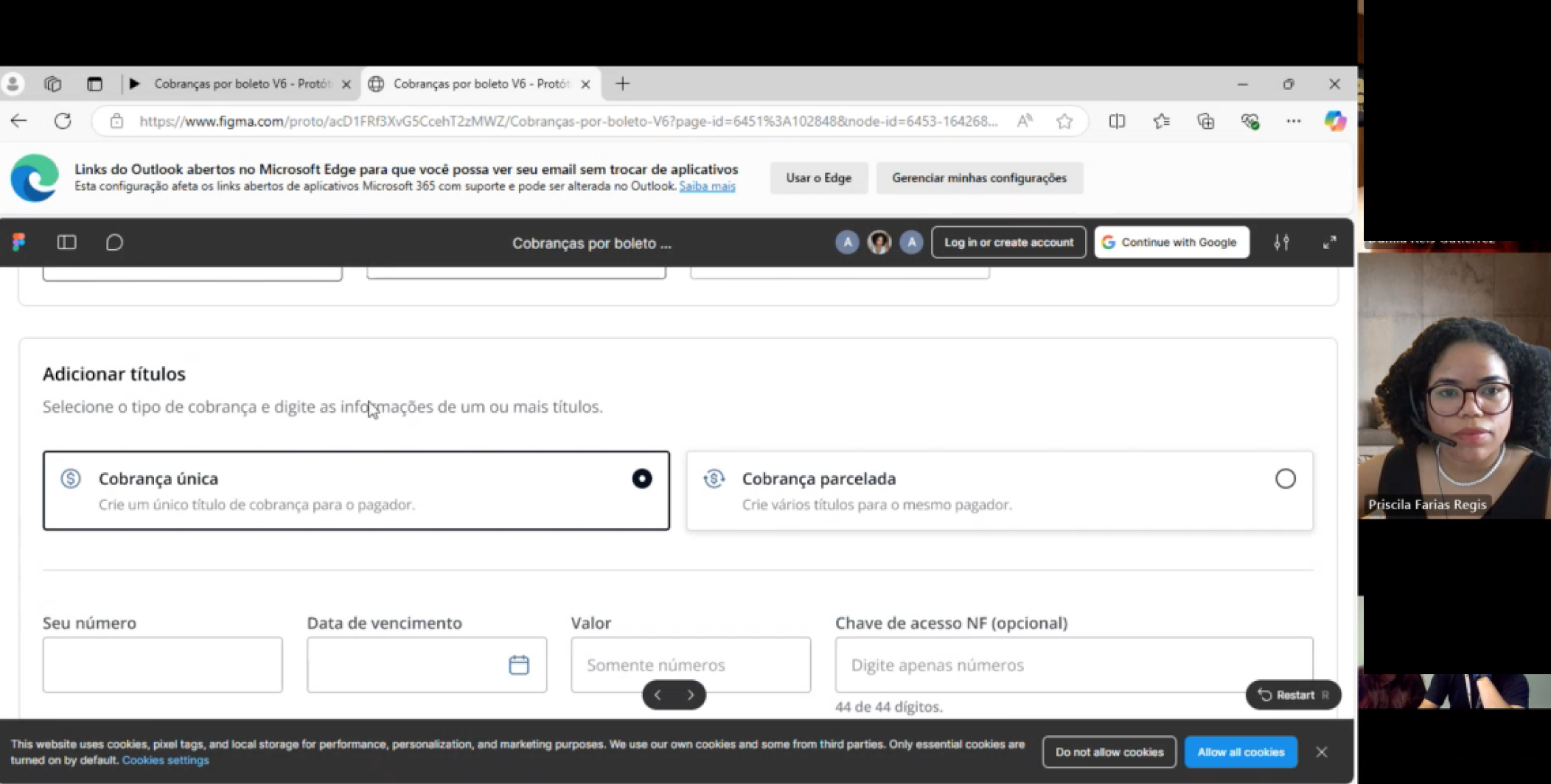Screen dimensions: 1551x784
Task: Click the Figma logo icon
Action: pos(19,242)
